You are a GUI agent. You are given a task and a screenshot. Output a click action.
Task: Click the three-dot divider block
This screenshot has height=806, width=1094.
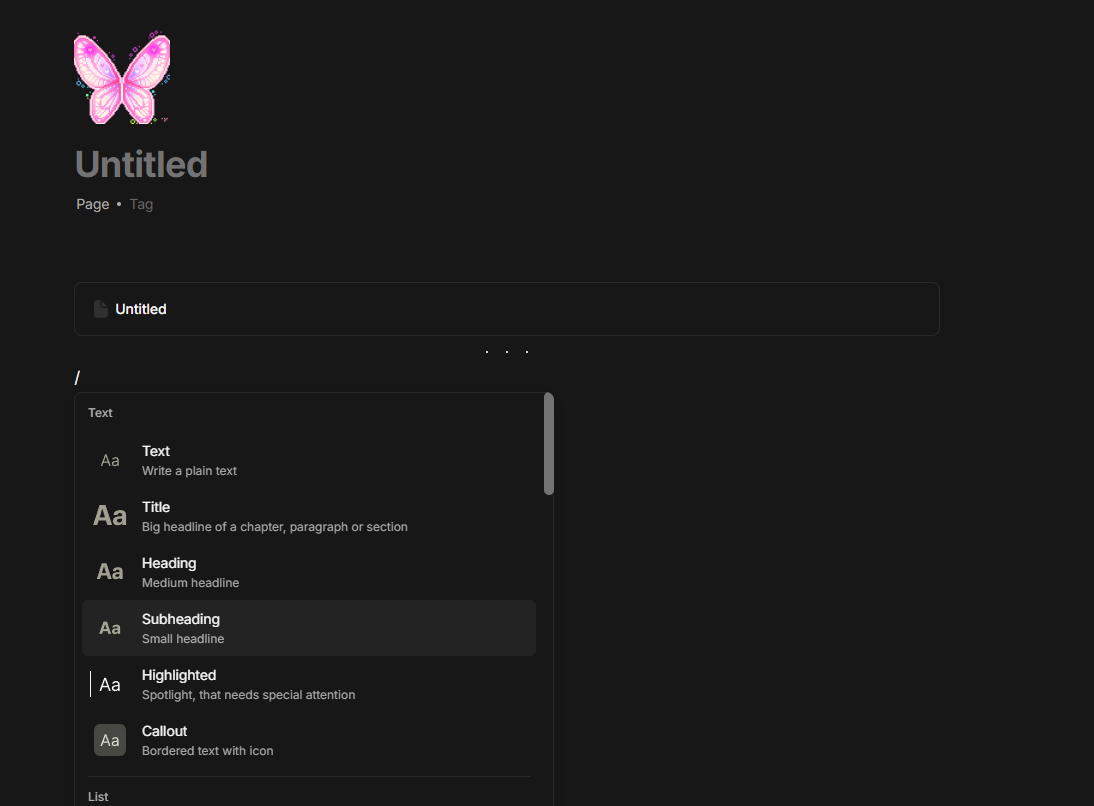506,352
